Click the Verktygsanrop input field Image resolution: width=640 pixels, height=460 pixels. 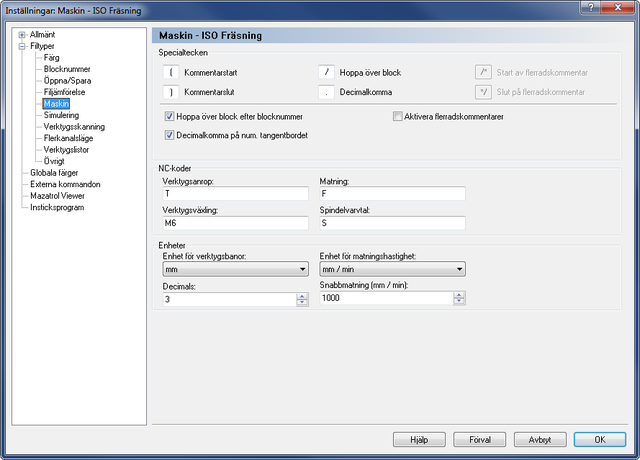[236, 193]
